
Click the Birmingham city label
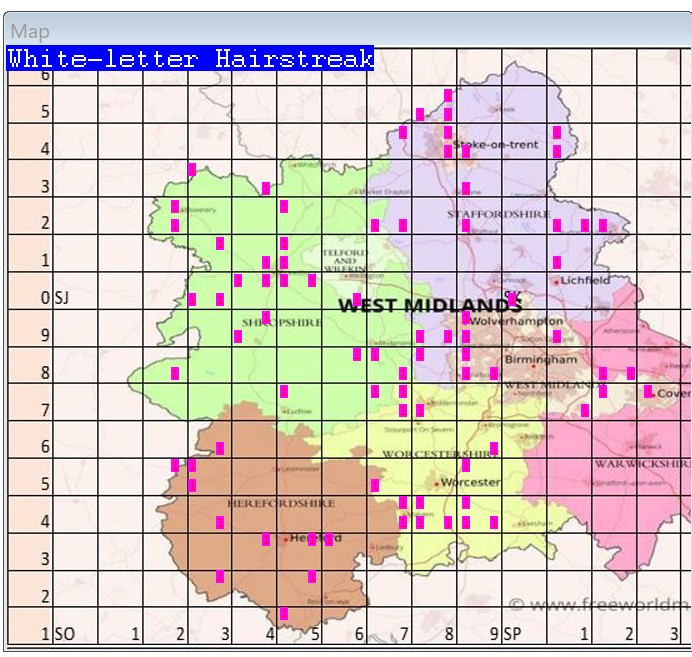pyautogui.click(x=541, y=359)
